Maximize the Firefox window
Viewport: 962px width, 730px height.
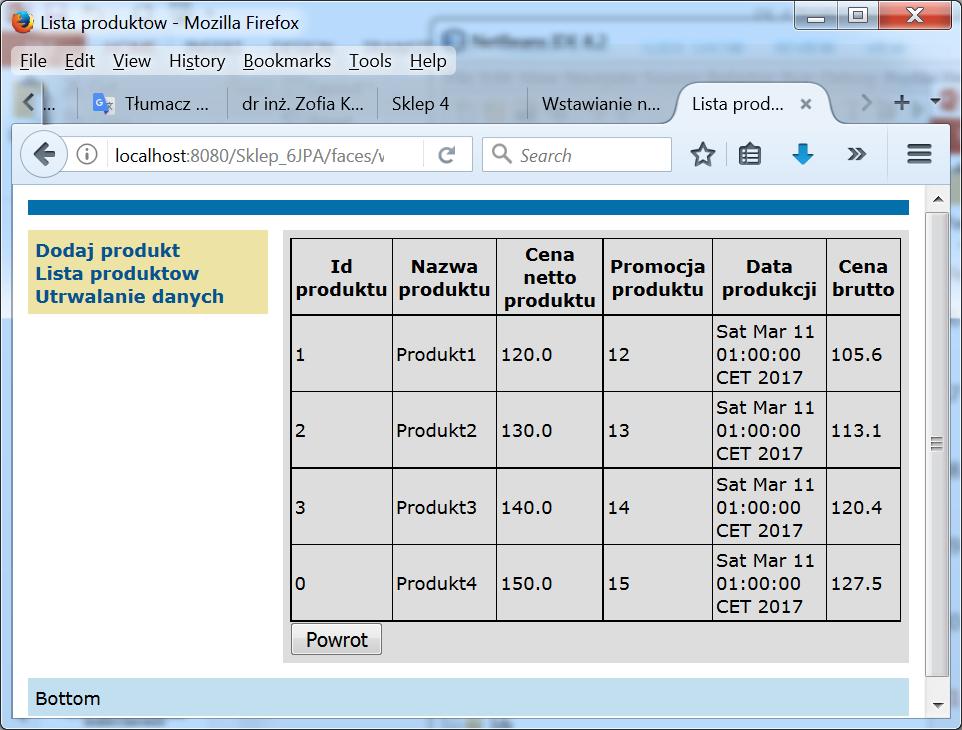tap(857, 15)
